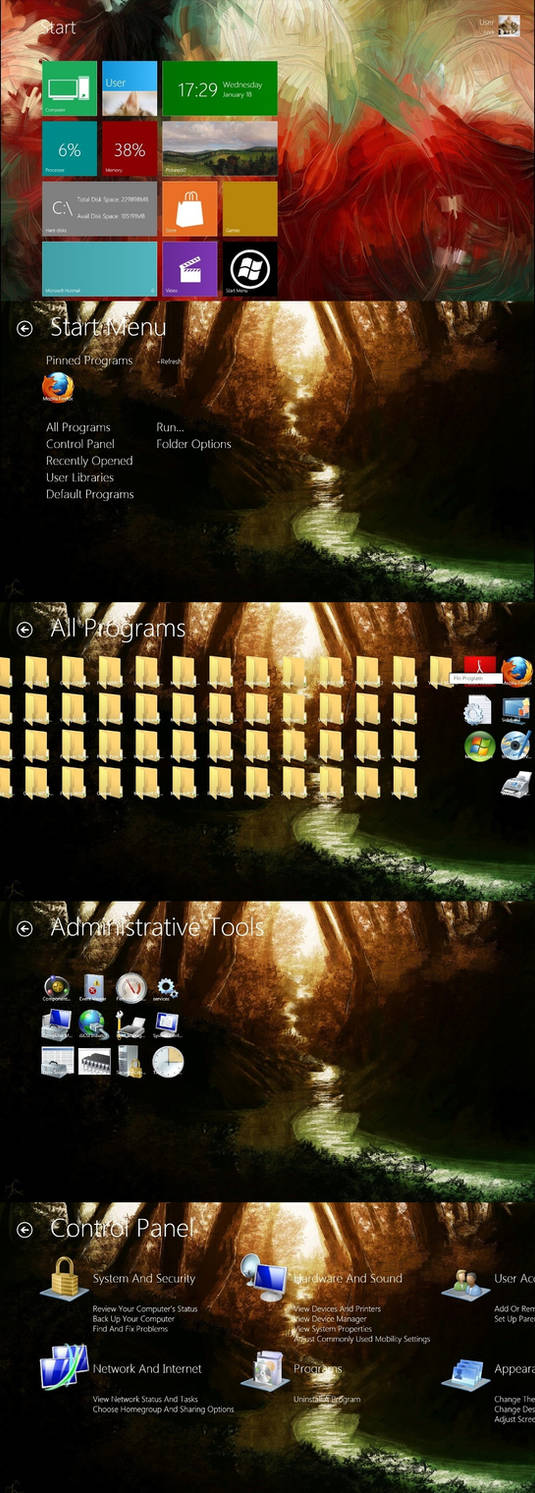Click Uninstall A Program link
Image resolution: width=535 pixels, height=1493 pixels.
[x=326, y=1400]
